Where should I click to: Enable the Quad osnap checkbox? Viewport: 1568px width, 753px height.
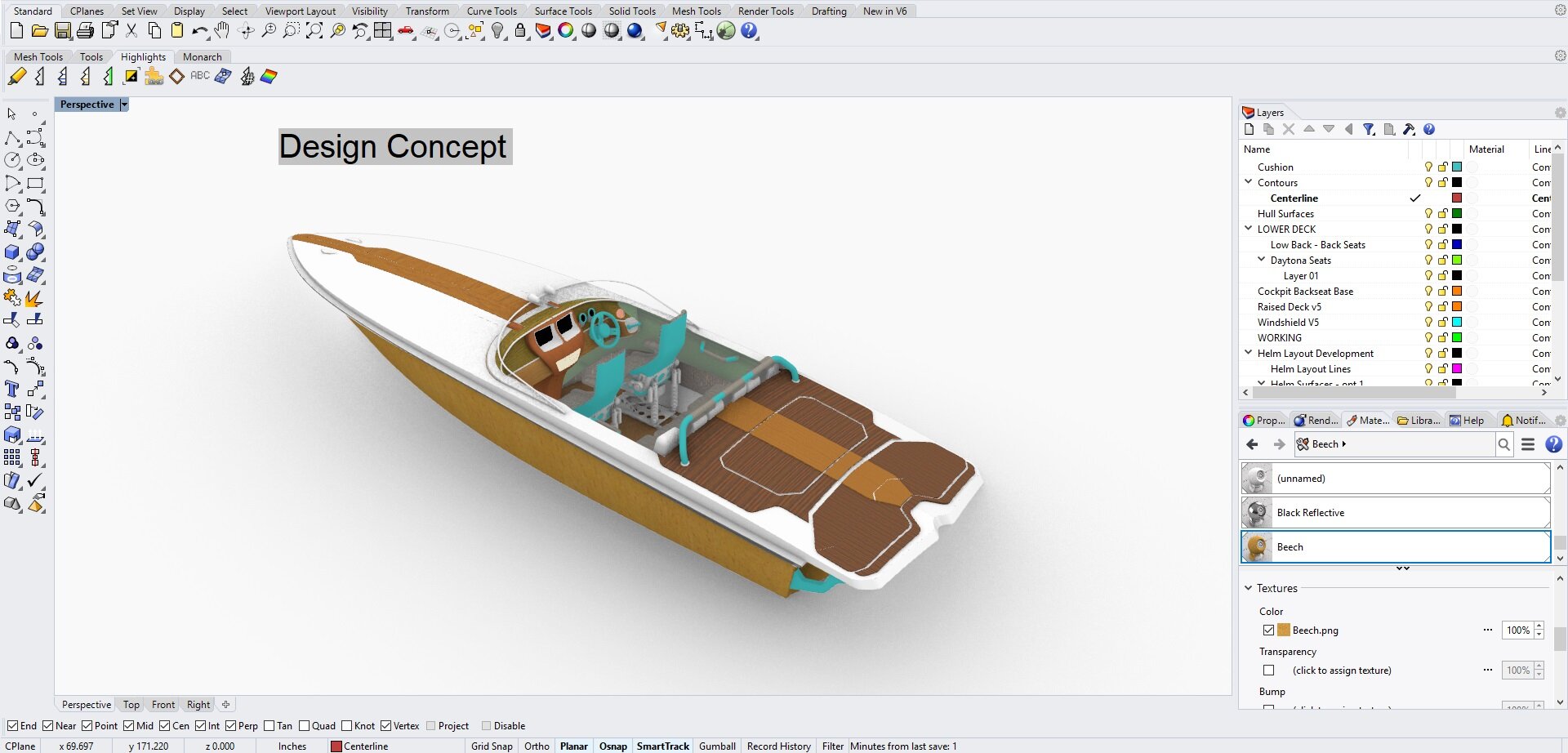[x=304, y=726]
